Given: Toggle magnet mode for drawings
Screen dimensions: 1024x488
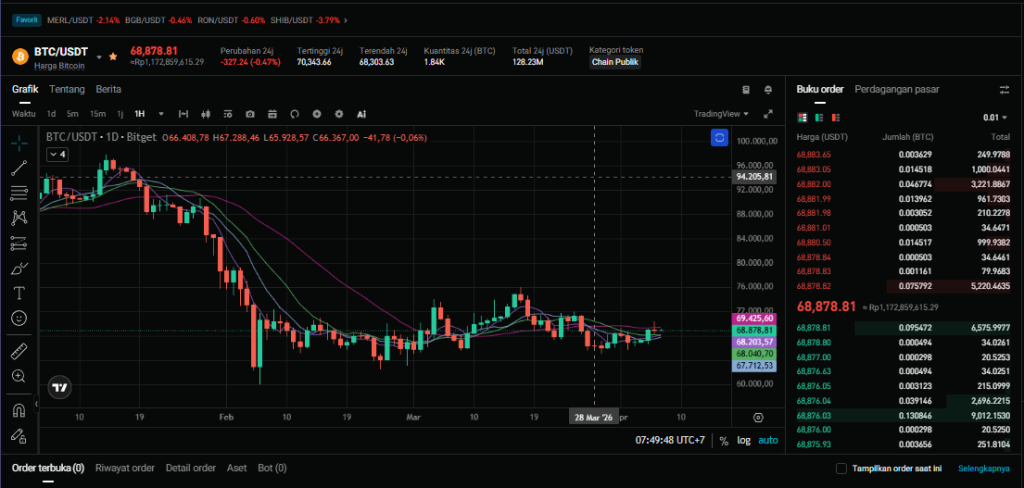Looking at the screenshot, I should tap(18, 410).
